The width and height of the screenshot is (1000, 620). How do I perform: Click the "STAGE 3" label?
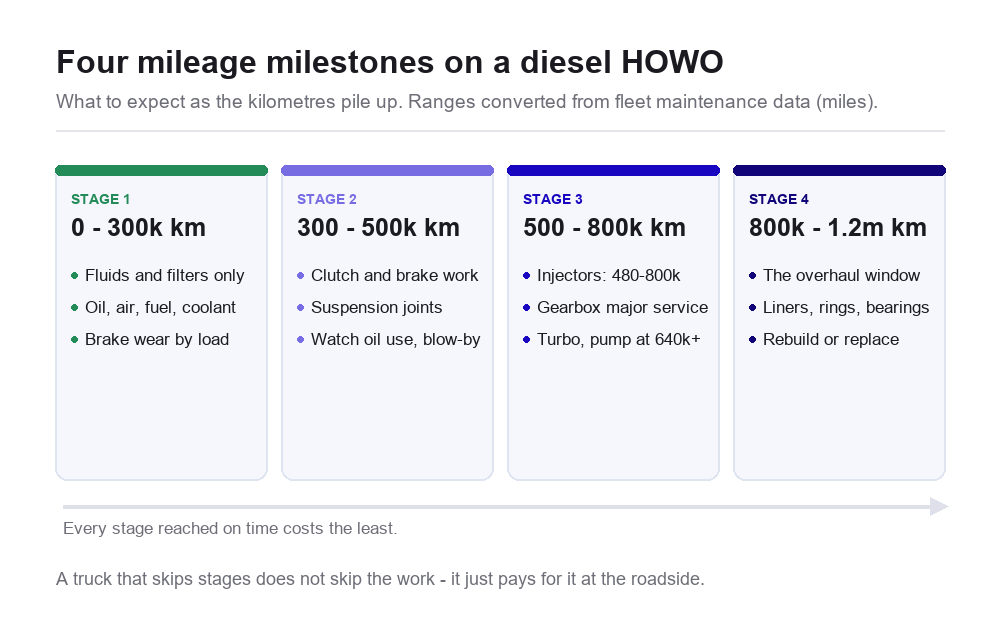(x=552, y=199)
